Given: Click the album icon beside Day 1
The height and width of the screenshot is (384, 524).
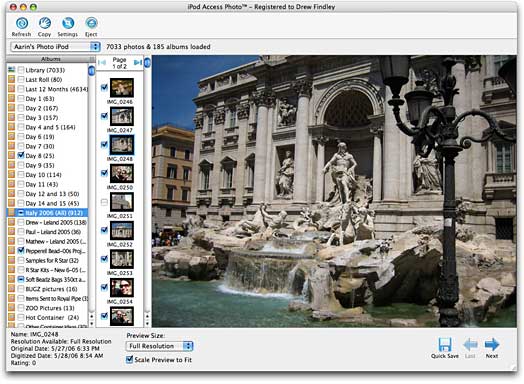Looking at the screenshot, I should point(12,99).
